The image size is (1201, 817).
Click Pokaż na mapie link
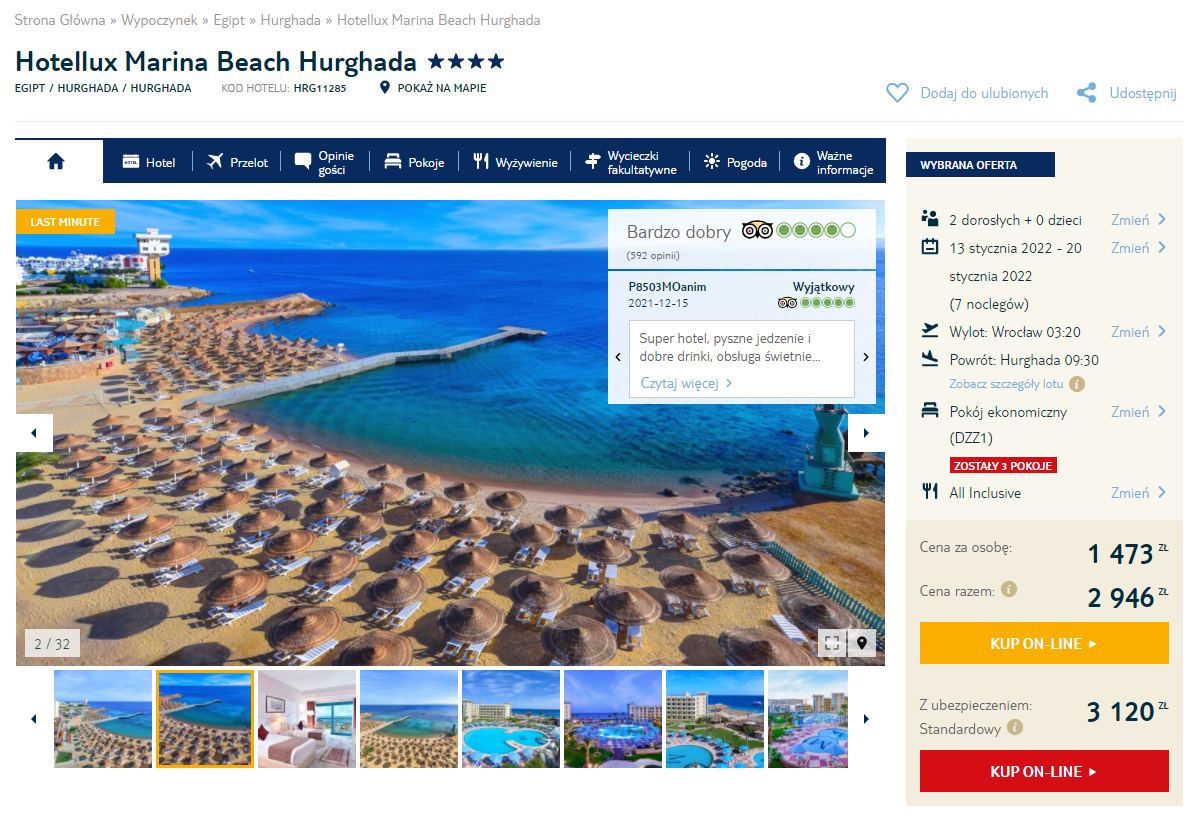[x=433, y=88]
